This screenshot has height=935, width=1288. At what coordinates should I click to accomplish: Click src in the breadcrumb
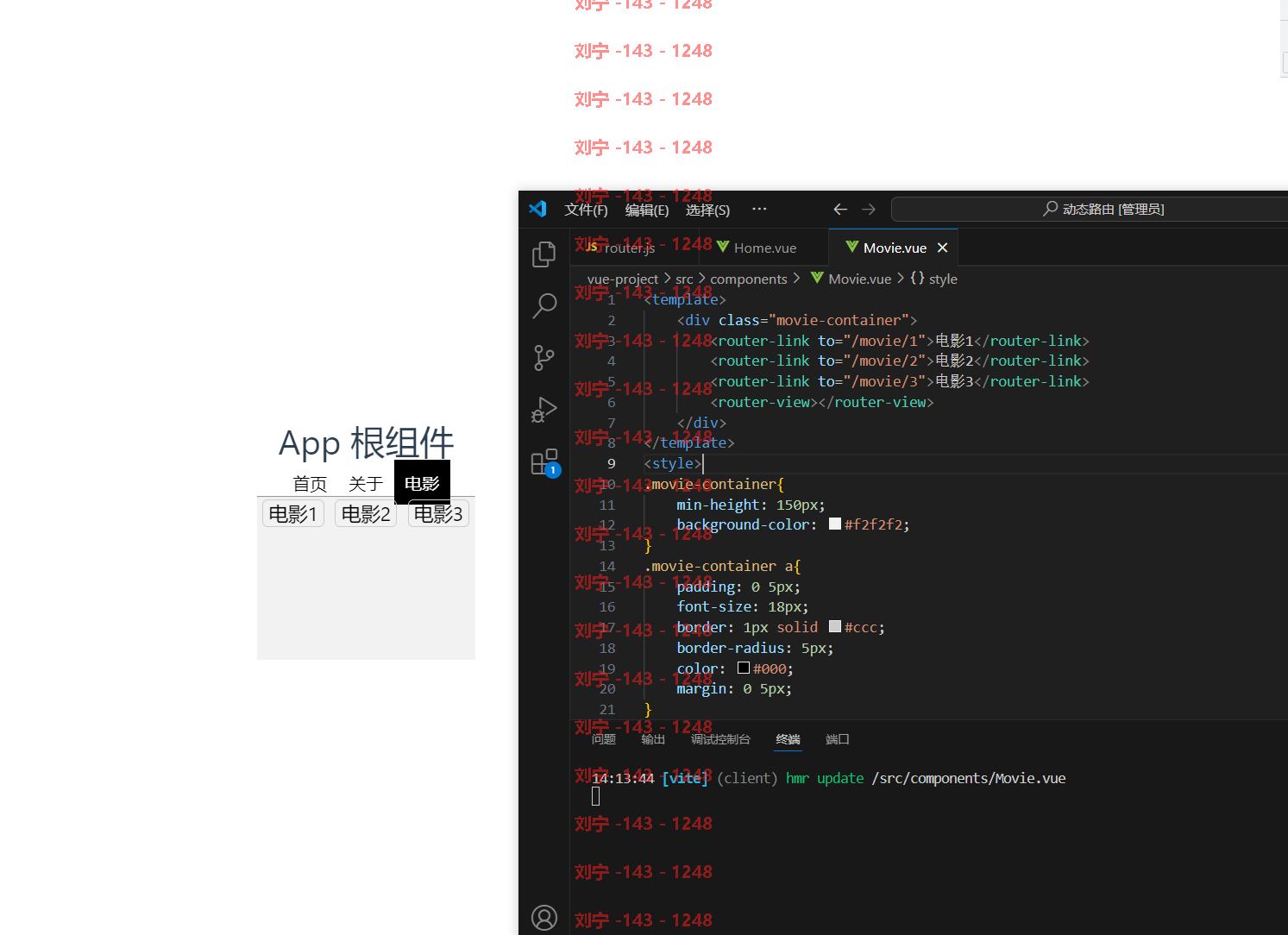[684, 279]
